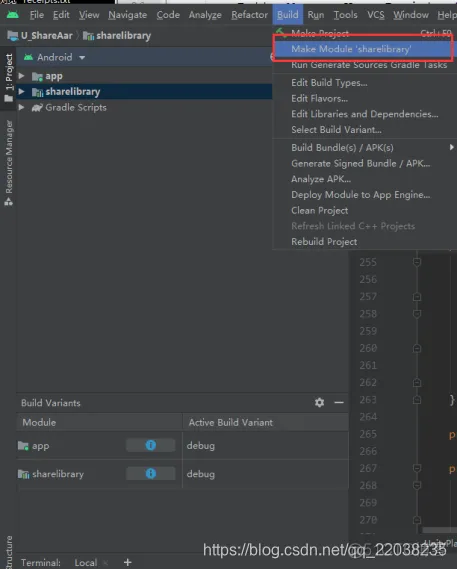Click U_ShareAar breadcrumb

point(40,36)
